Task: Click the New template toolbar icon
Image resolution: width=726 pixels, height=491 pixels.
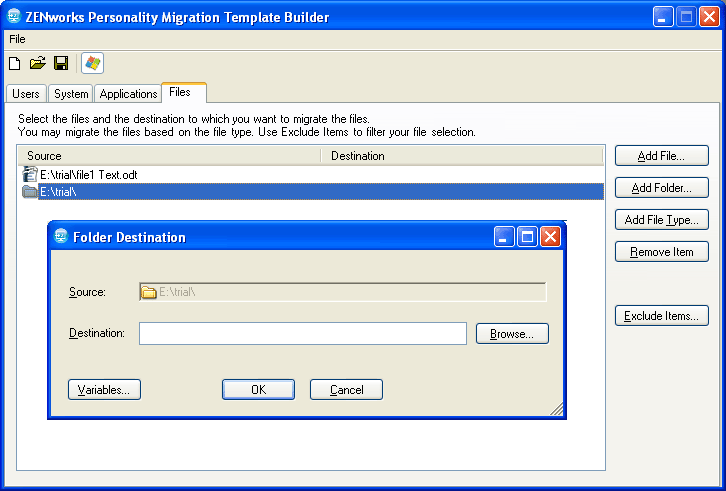Action: (15, 63)
